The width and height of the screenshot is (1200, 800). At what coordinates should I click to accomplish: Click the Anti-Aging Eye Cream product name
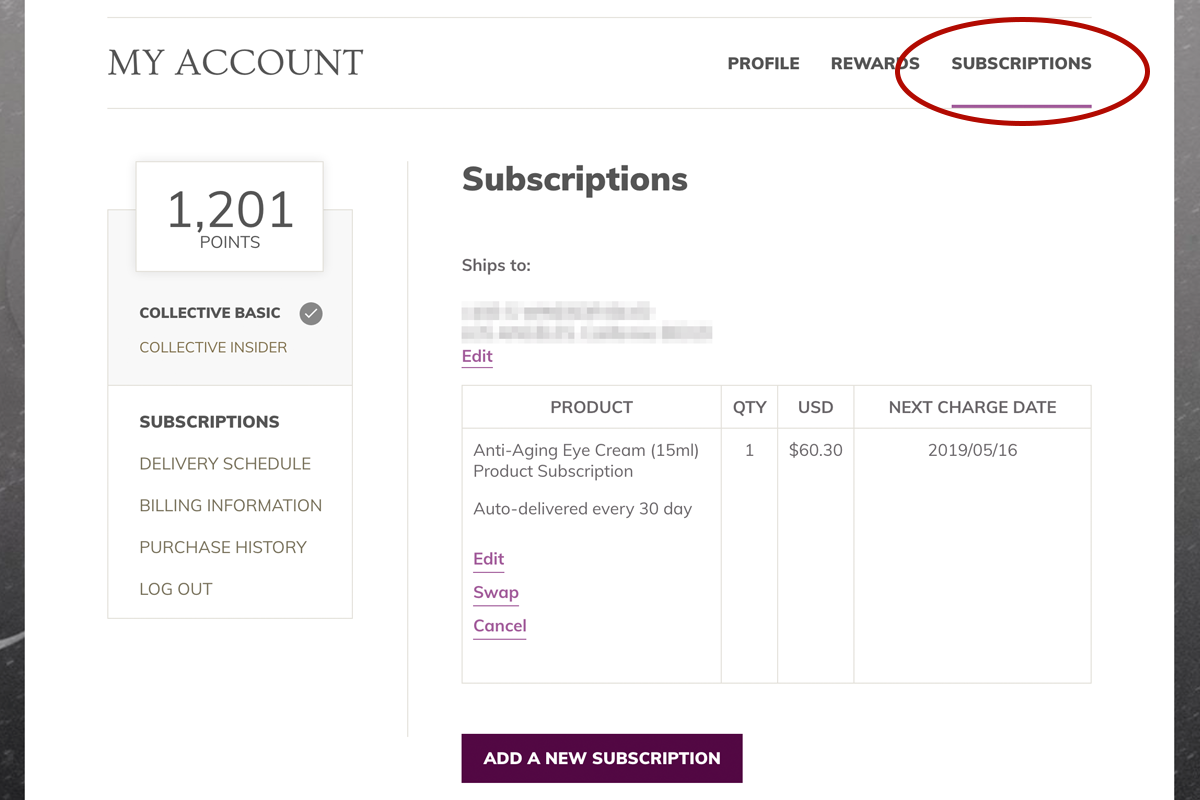click(585, 450)
